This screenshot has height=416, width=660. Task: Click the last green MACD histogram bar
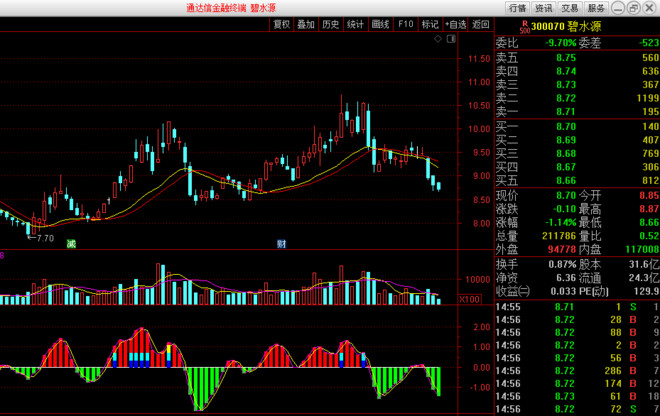[438, 381]
